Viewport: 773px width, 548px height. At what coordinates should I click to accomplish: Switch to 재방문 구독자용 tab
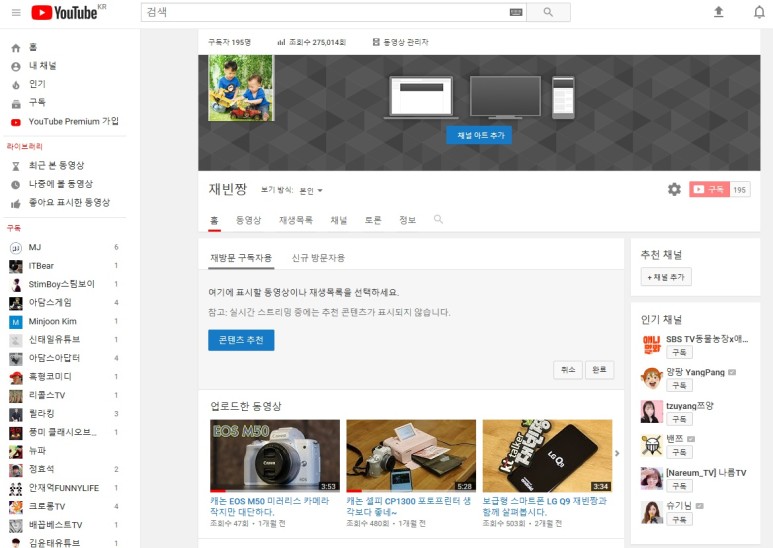(241, 258)
